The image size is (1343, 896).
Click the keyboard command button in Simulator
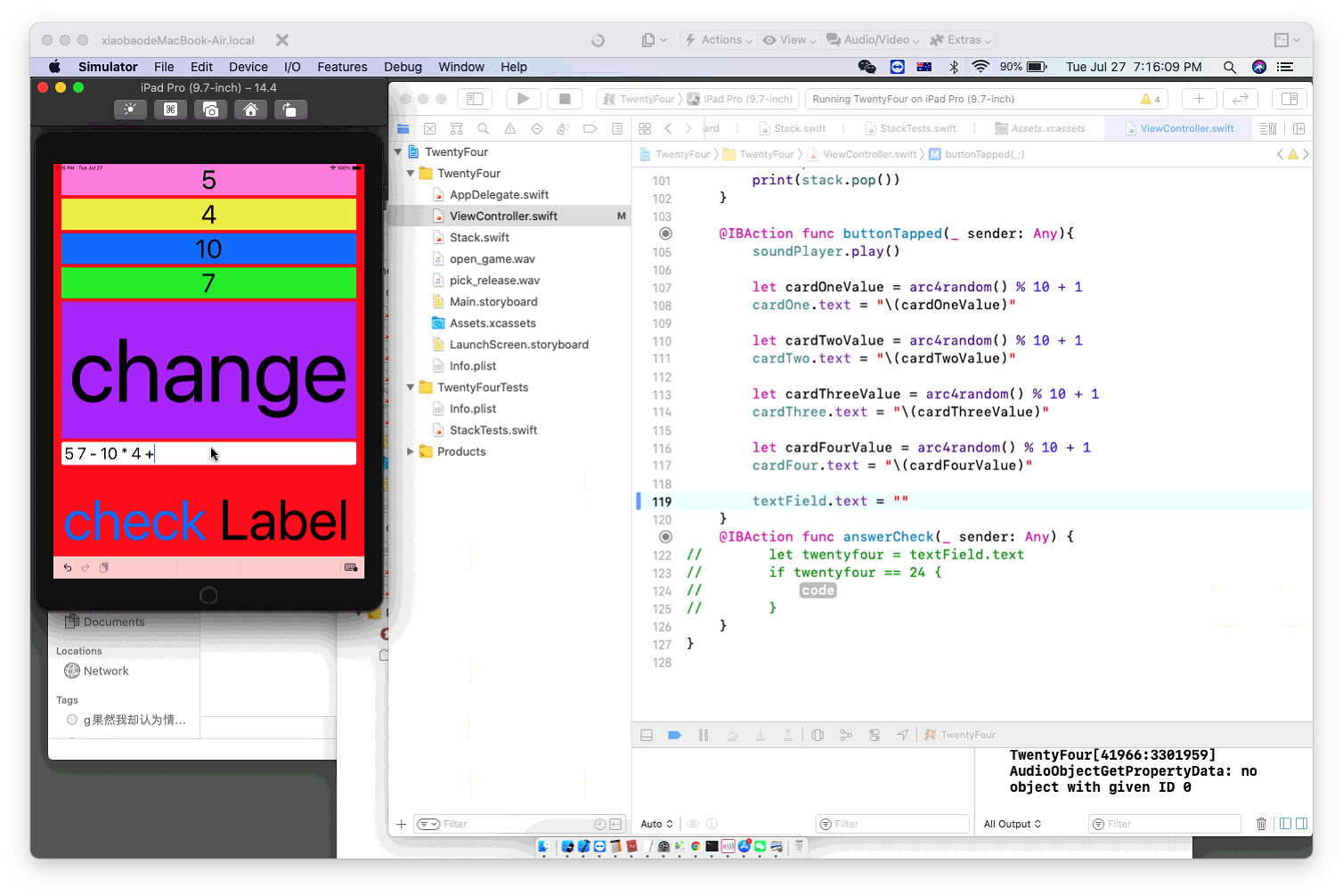pyautogui.click(x=170, y=110)
